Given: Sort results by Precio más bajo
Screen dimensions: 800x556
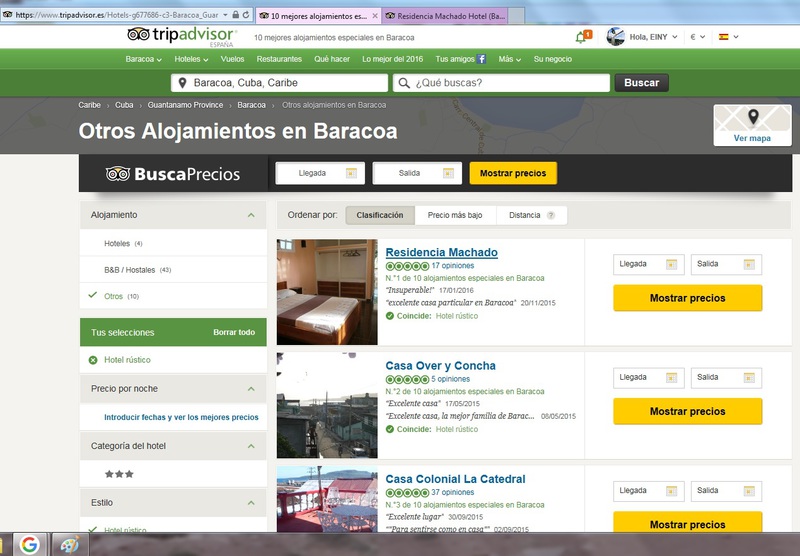Looking at the screenshot, I should click(455, 215).
